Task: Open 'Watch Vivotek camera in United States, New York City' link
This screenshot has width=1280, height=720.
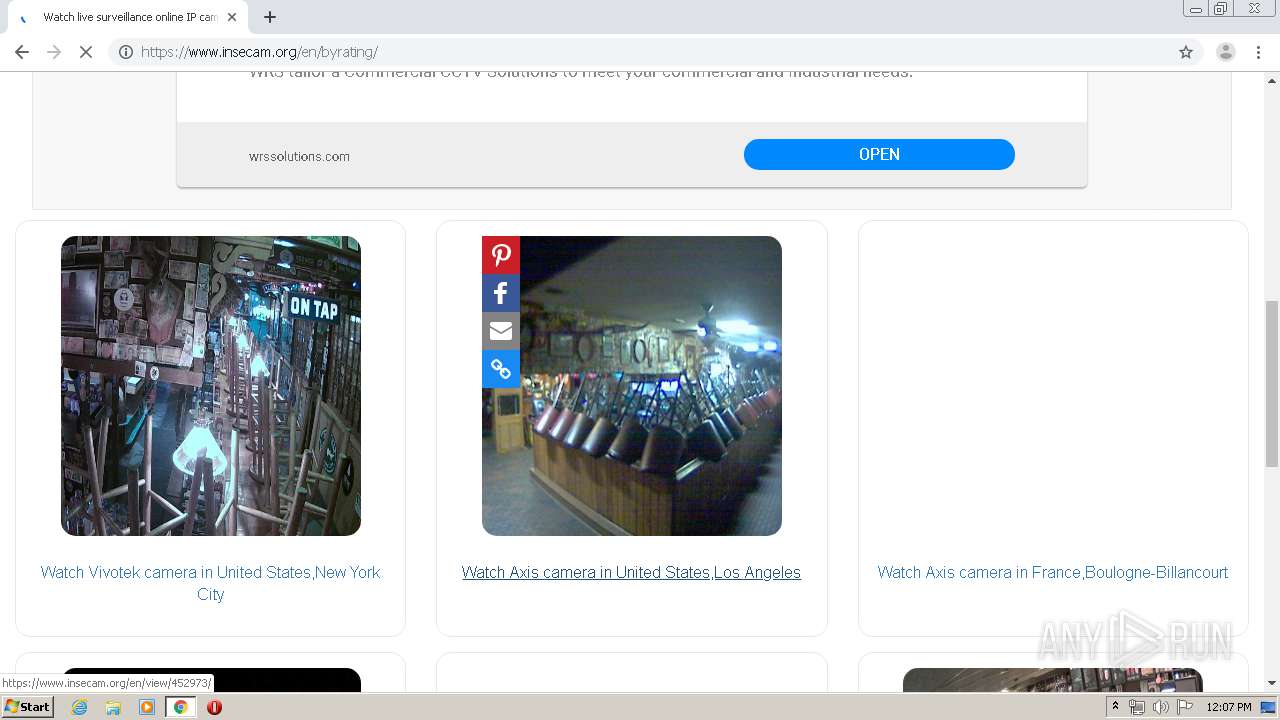Action: tap(211, 583)
